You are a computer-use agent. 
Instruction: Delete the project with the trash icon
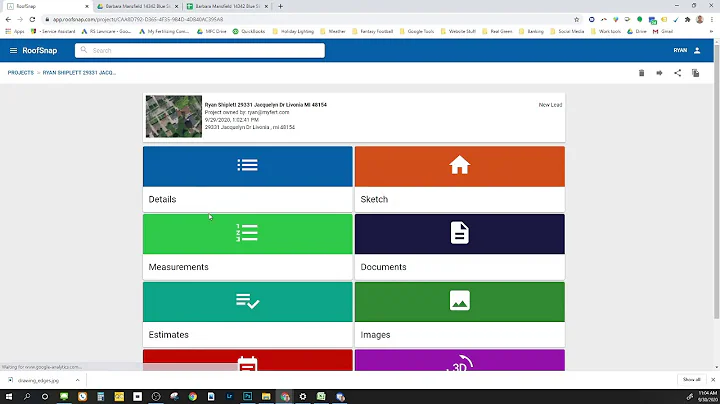click(641, 73)
